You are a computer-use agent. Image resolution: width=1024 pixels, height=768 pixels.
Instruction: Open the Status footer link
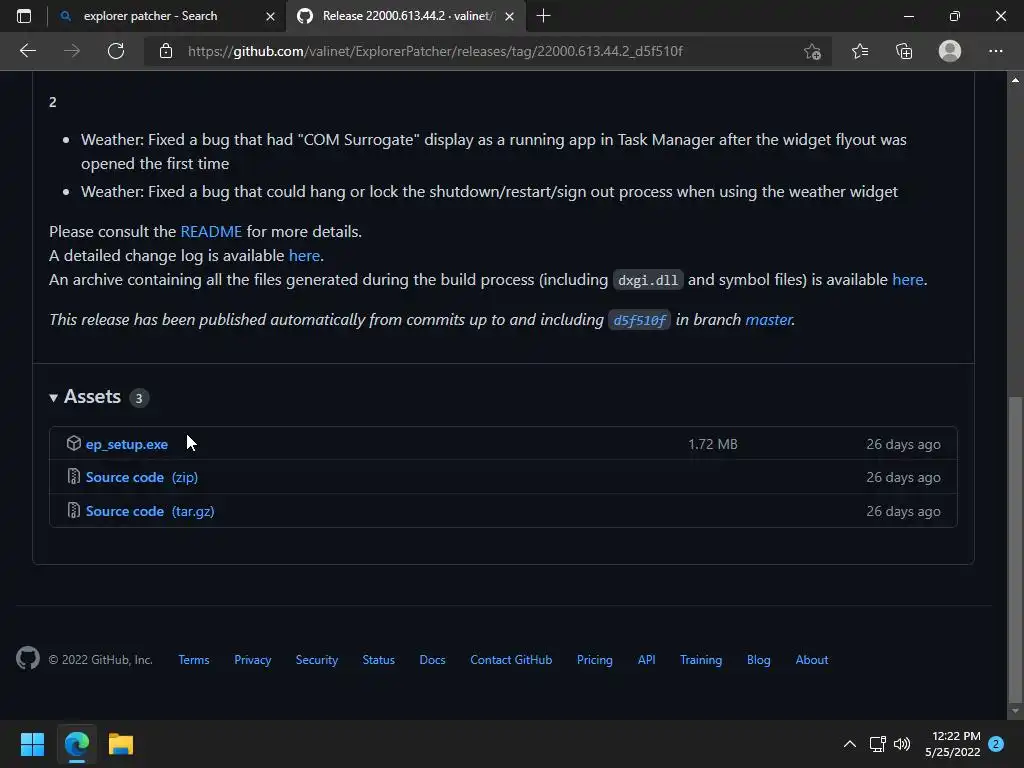(x=379, y=660)
